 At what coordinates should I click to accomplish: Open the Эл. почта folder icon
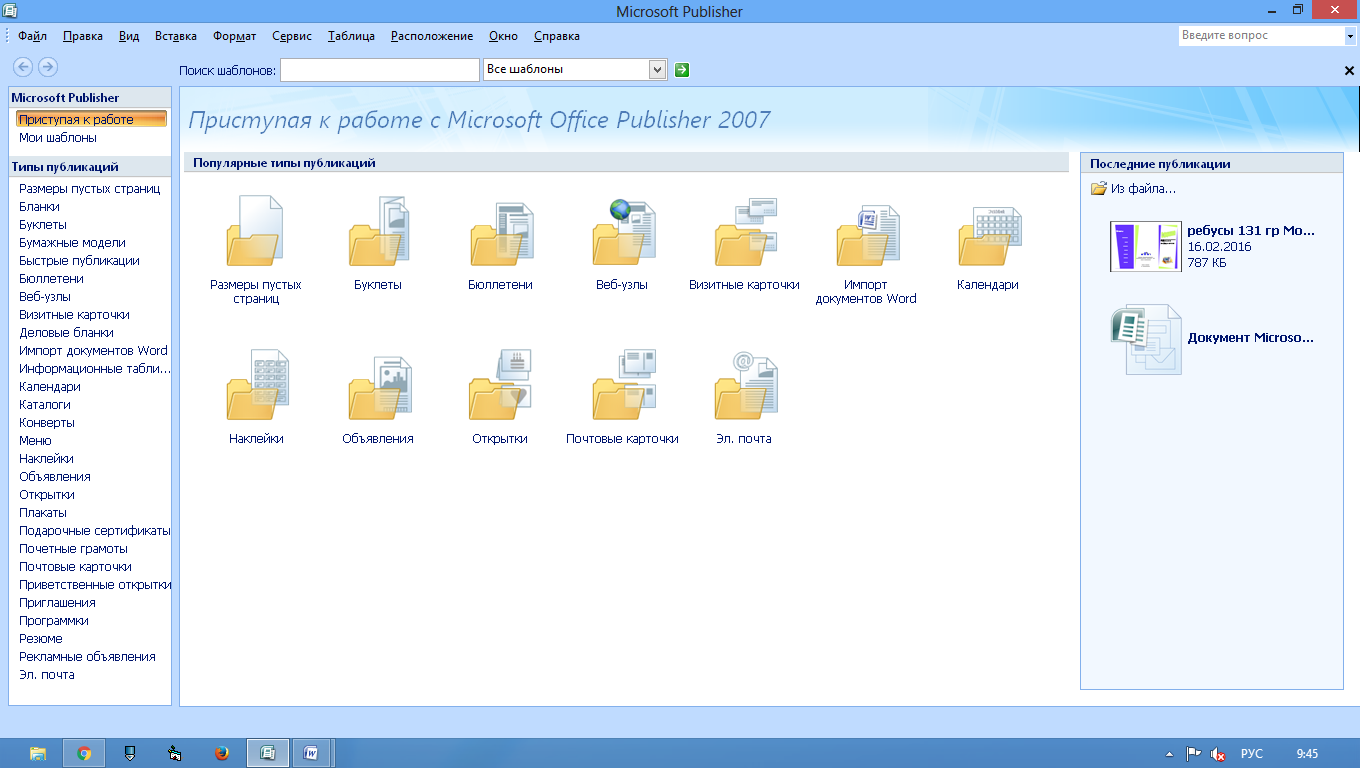point(745,385)
